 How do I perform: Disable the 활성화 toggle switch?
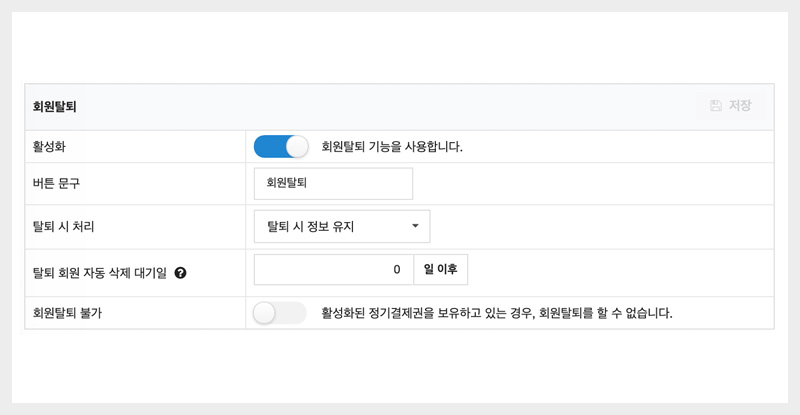pyautogui.click(x=281, y=147)
